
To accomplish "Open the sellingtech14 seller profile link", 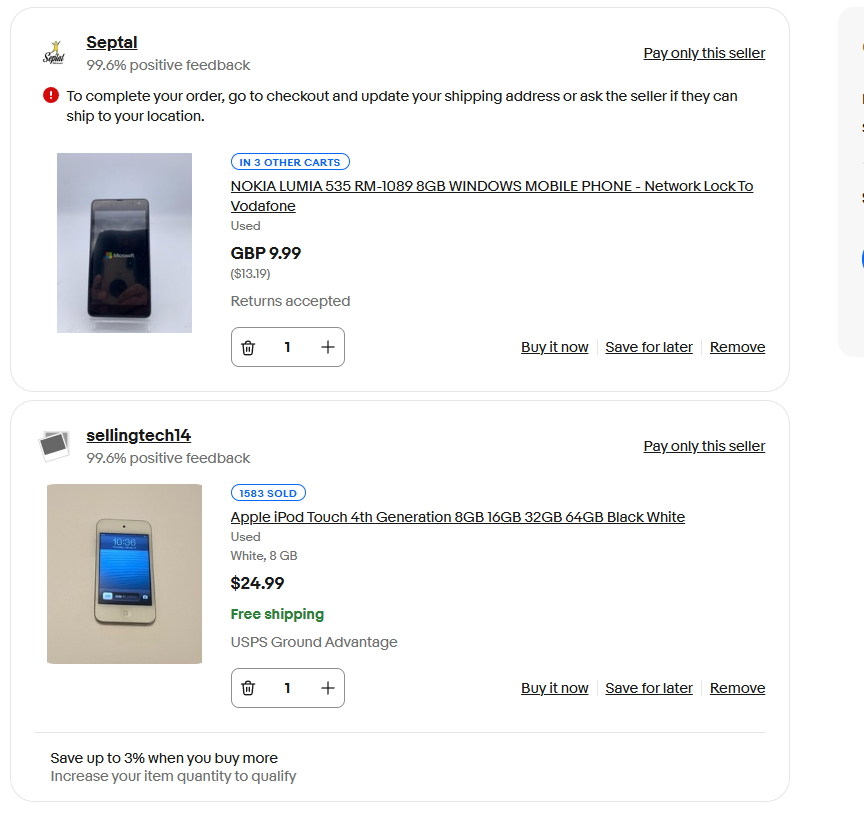I will click(138, 435).
